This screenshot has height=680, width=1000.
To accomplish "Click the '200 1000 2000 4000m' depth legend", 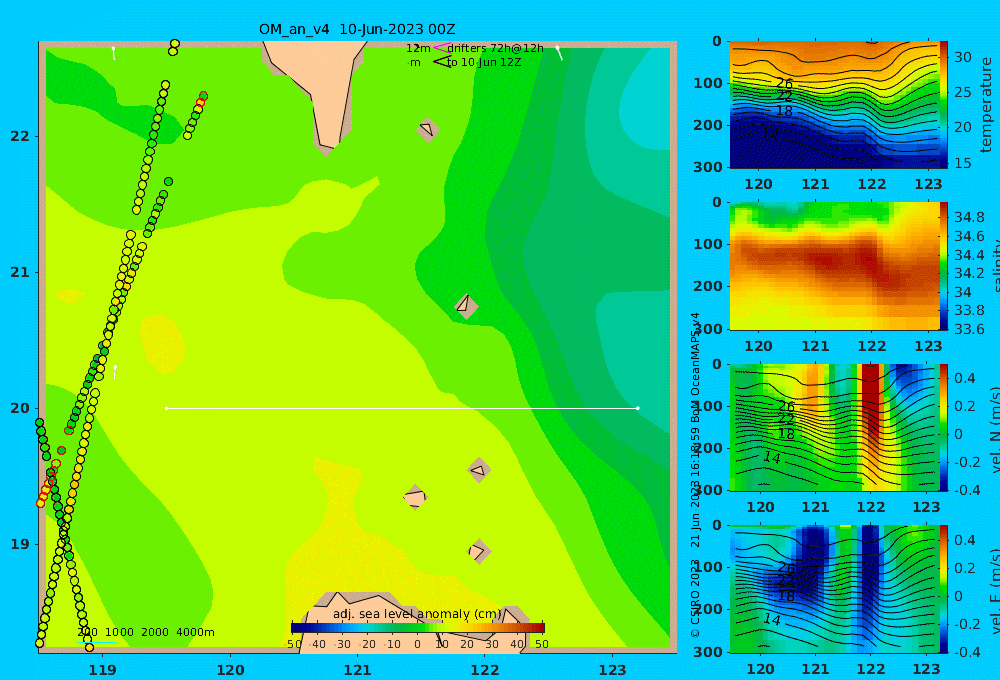I will [145, 632].
